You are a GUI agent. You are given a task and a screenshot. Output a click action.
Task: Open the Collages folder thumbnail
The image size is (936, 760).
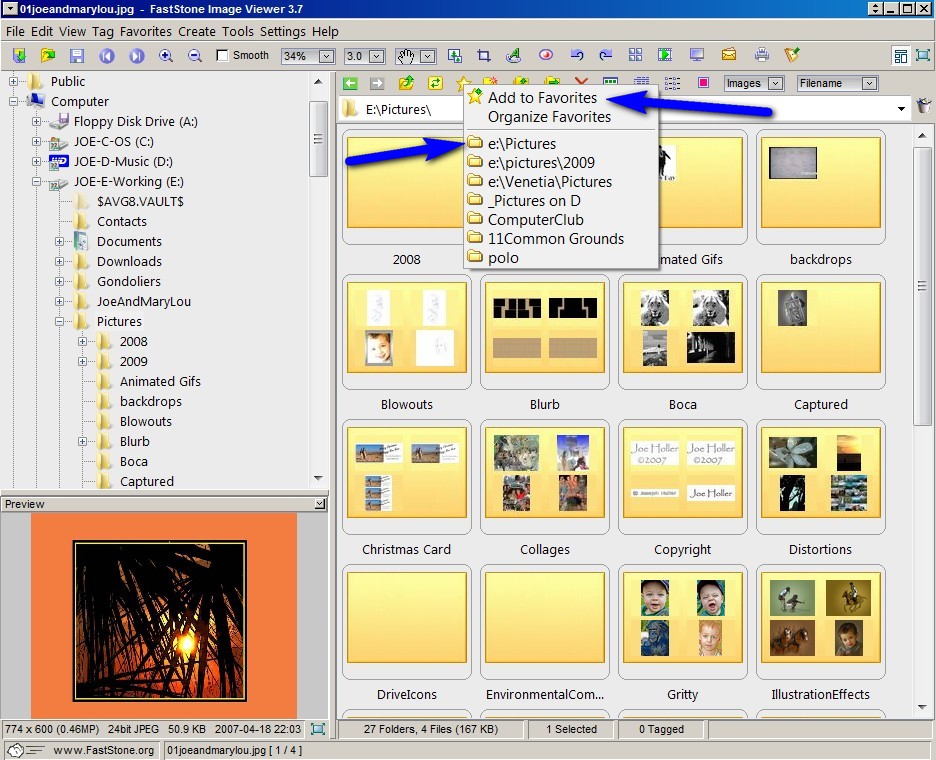click(544, 476)
